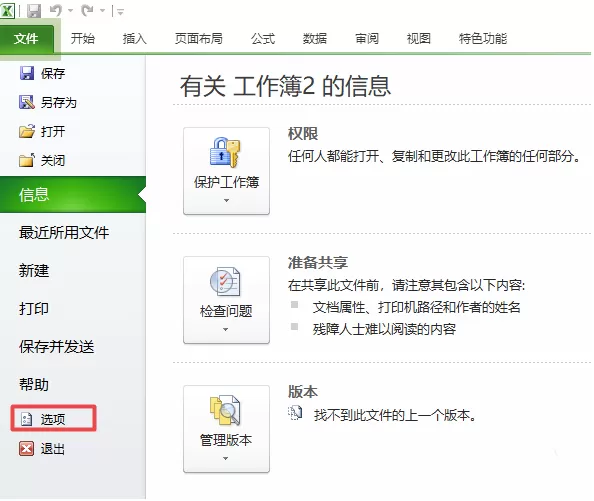Open the 审阅 ribbon tab
This screenshot has height=501, width=594.
click(367, 38)
